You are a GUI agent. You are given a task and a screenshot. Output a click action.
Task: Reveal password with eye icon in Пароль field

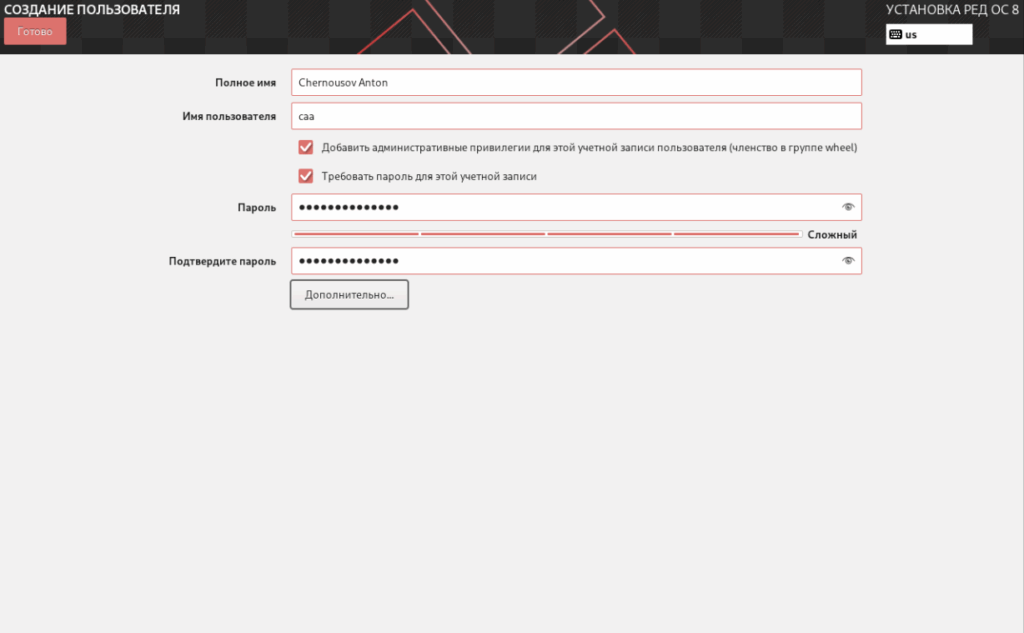[x=848, y=207]
